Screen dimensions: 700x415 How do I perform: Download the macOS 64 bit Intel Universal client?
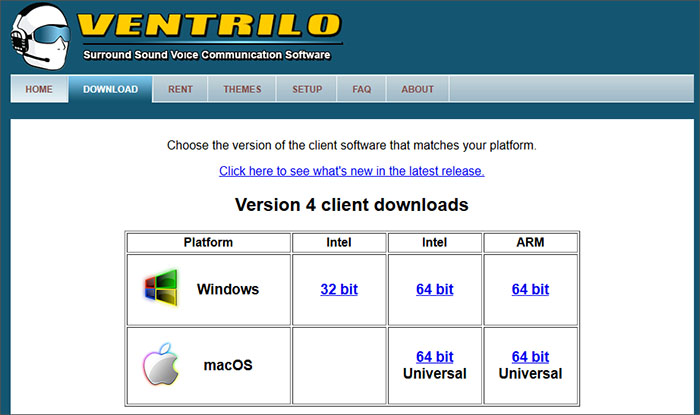click(x=434, y=357)
